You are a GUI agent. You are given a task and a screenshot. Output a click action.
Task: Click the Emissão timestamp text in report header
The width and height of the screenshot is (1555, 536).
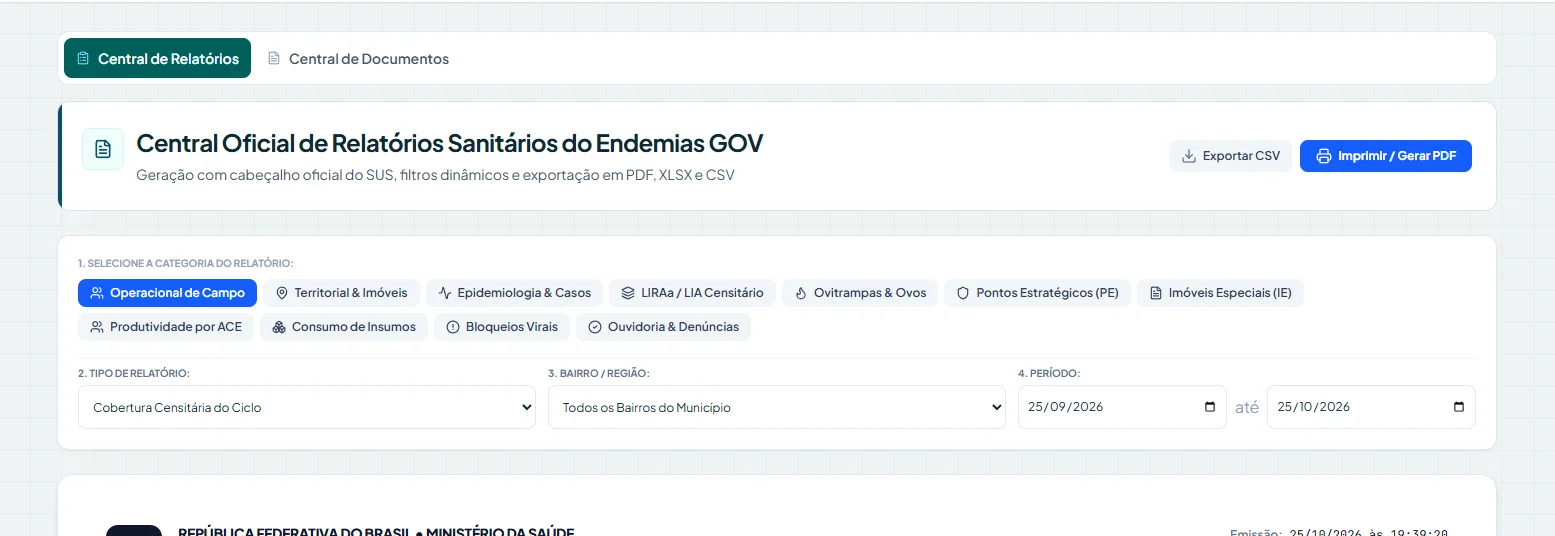(x=1339, y=532)
